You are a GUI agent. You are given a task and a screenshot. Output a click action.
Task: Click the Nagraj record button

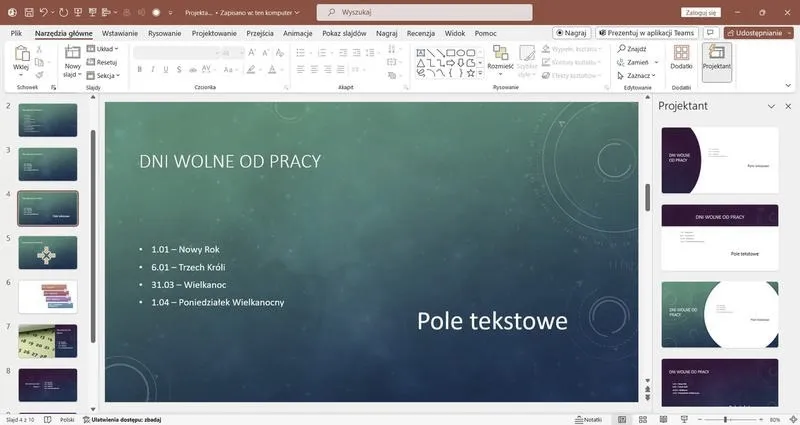(571, 33)
